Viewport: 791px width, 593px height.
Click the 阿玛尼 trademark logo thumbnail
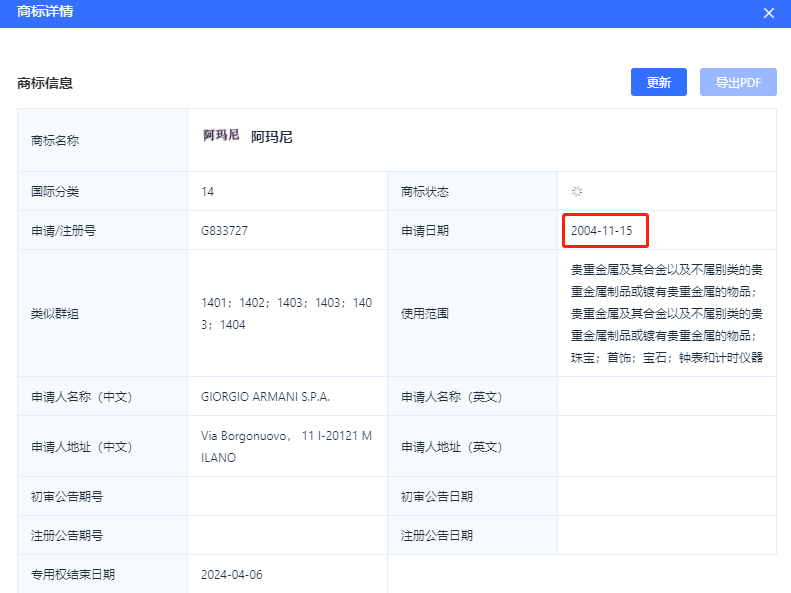pyautogui.click(x=221, y=135)
